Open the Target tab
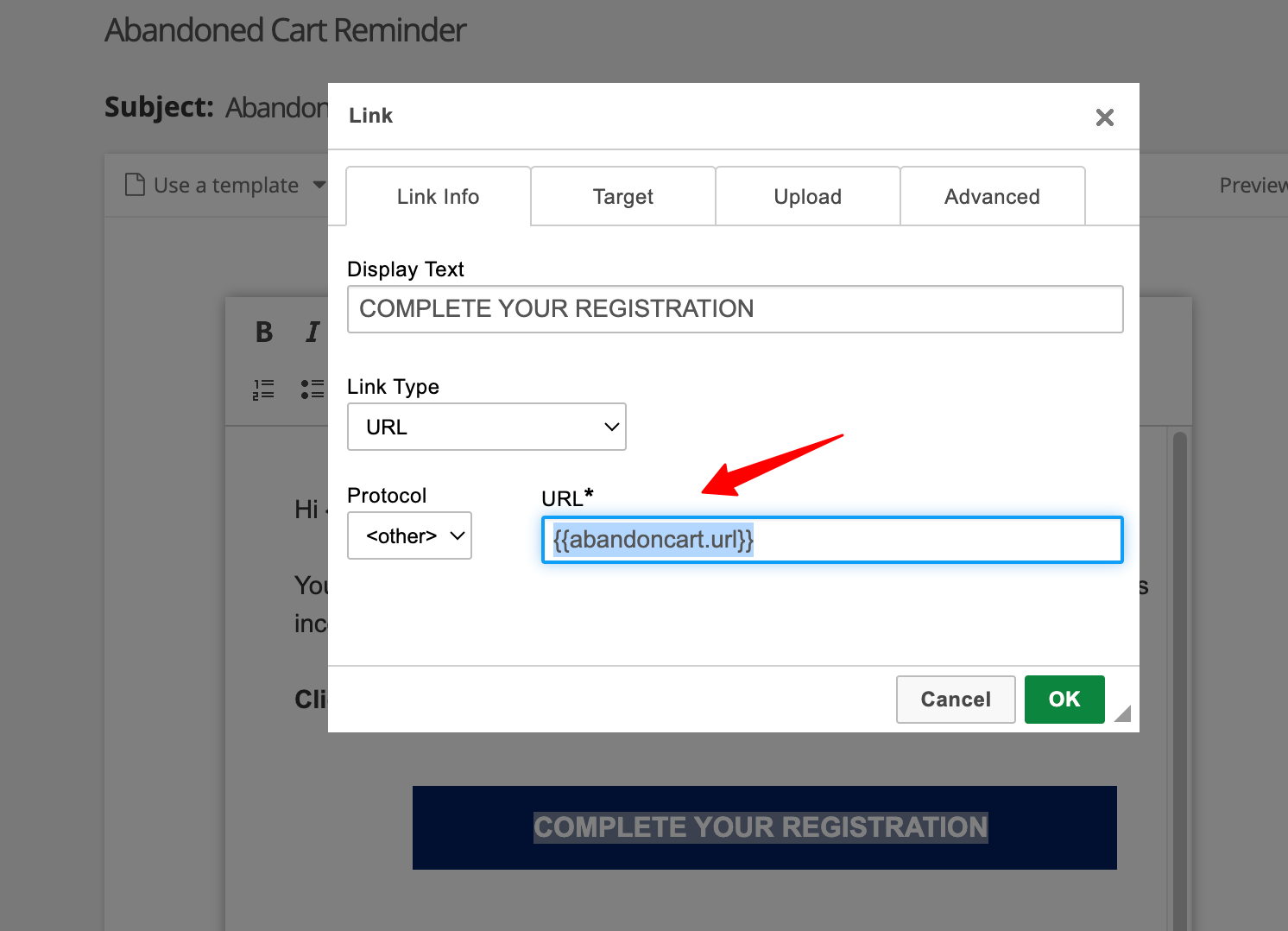 coord(623,197)
